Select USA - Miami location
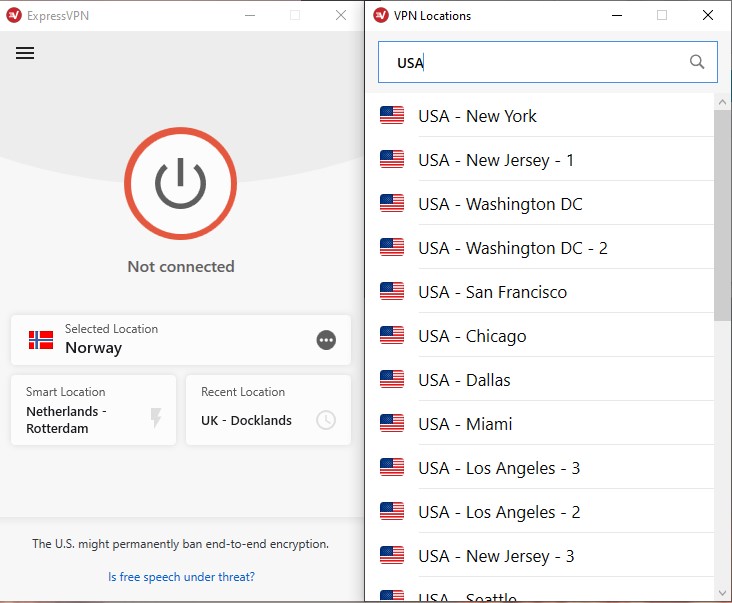 coord(540,423)
